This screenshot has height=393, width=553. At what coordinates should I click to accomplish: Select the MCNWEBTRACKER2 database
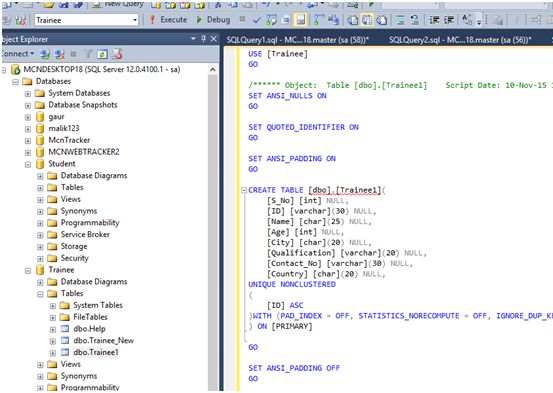84,152
